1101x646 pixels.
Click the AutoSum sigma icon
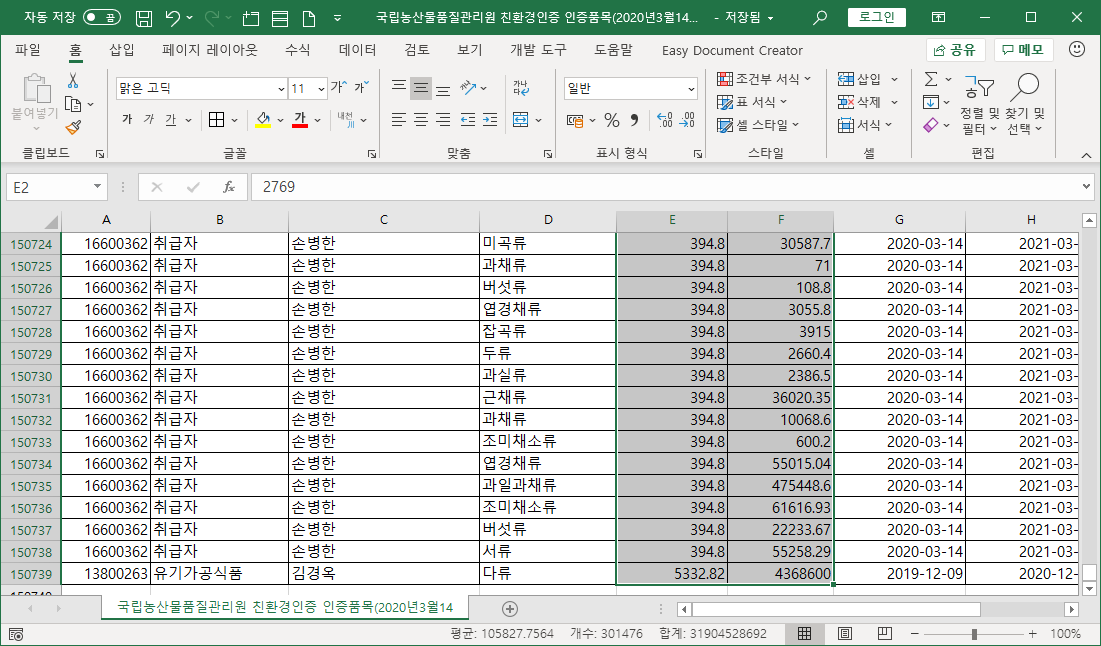point(931,79)
